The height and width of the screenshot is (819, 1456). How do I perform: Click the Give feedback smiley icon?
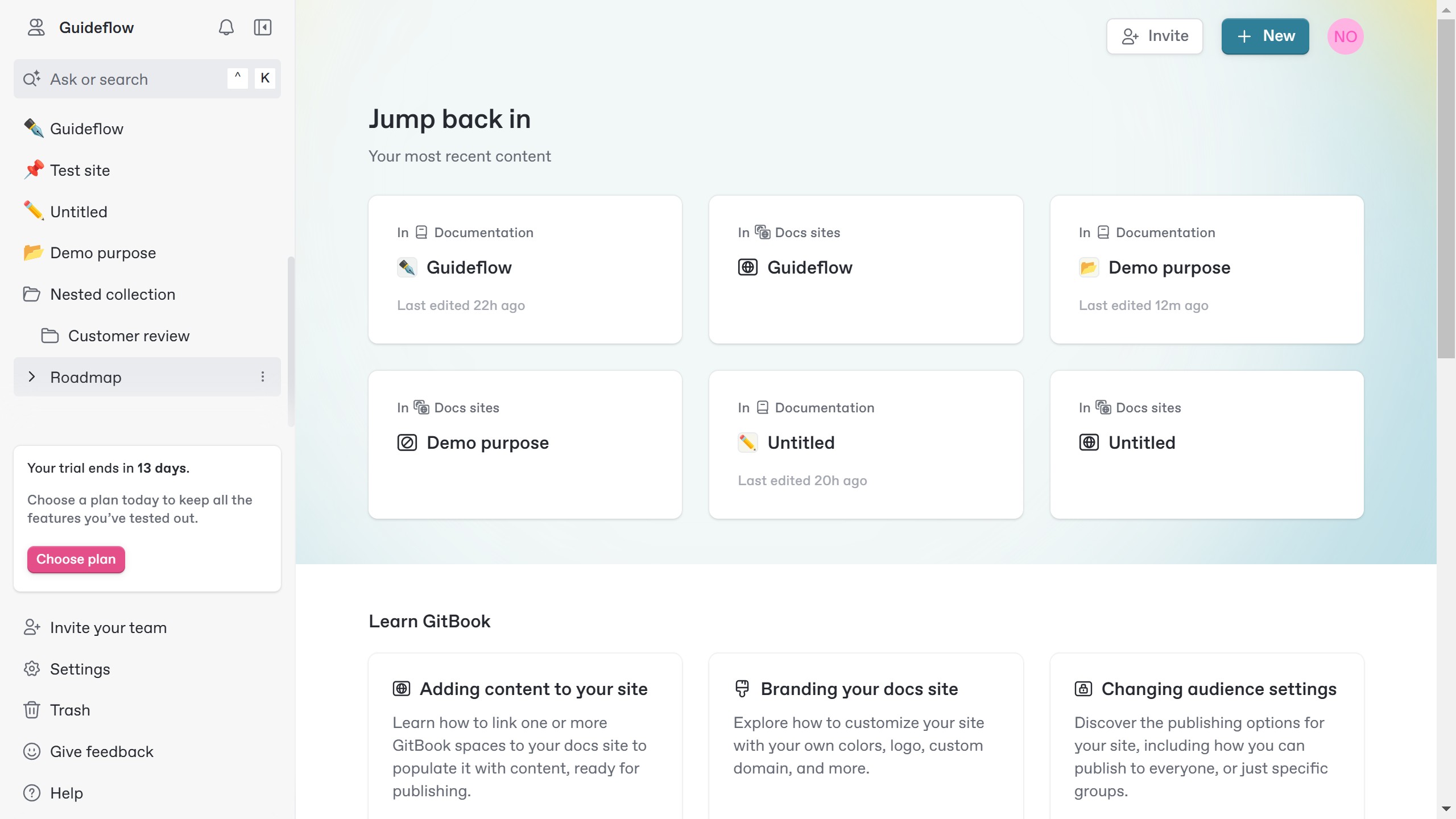coord(32,751)
